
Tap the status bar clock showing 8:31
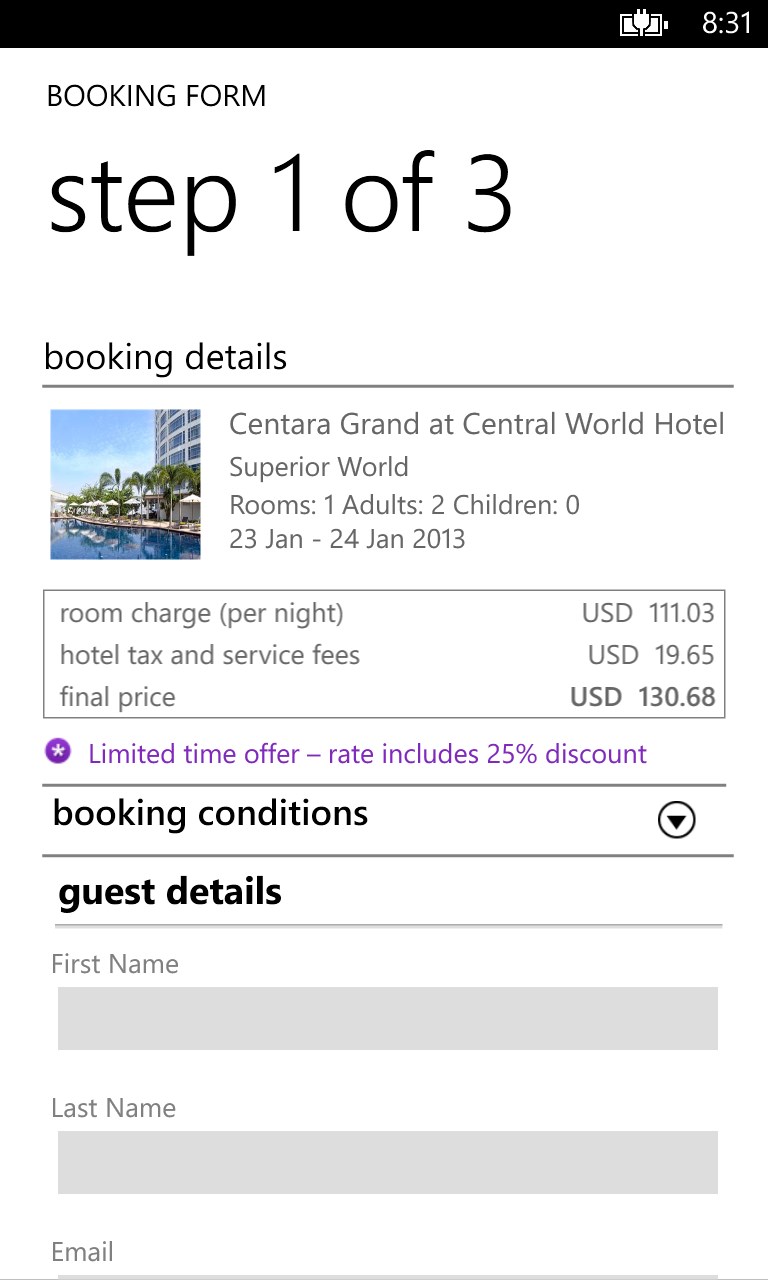(x=726, y=23)
